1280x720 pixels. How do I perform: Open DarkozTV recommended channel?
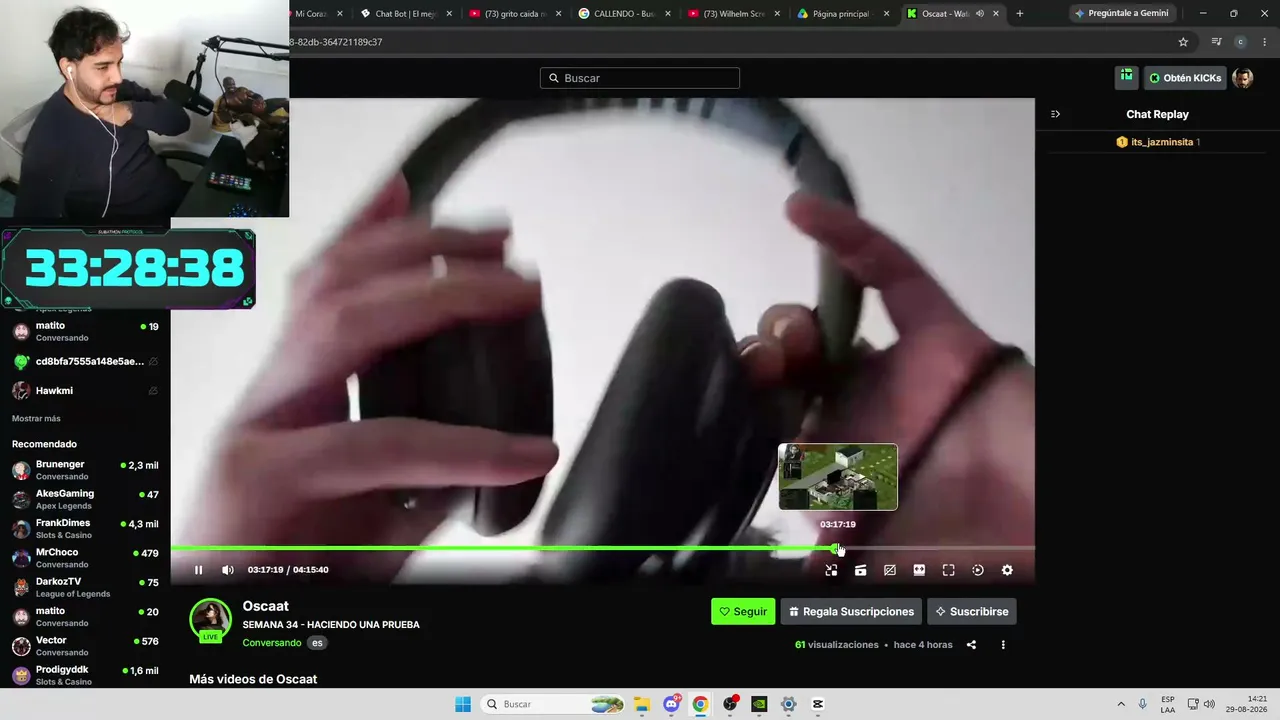[x=85, y=587]
